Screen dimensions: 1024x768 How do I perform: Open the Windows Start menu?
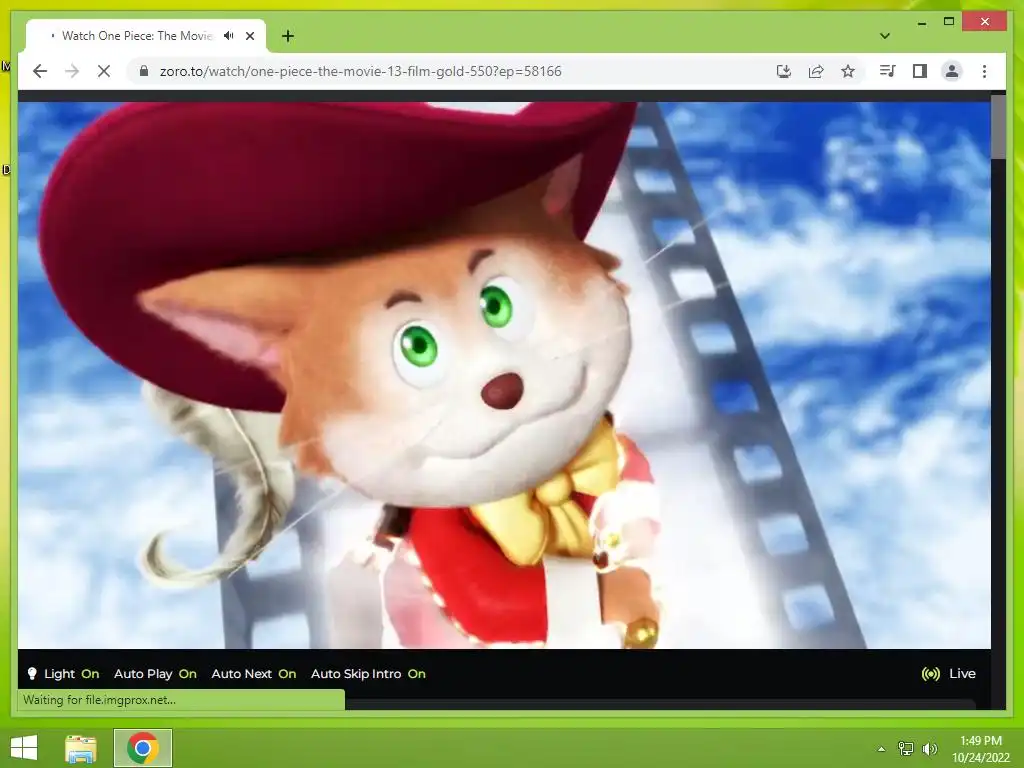[x=24, y=748]
